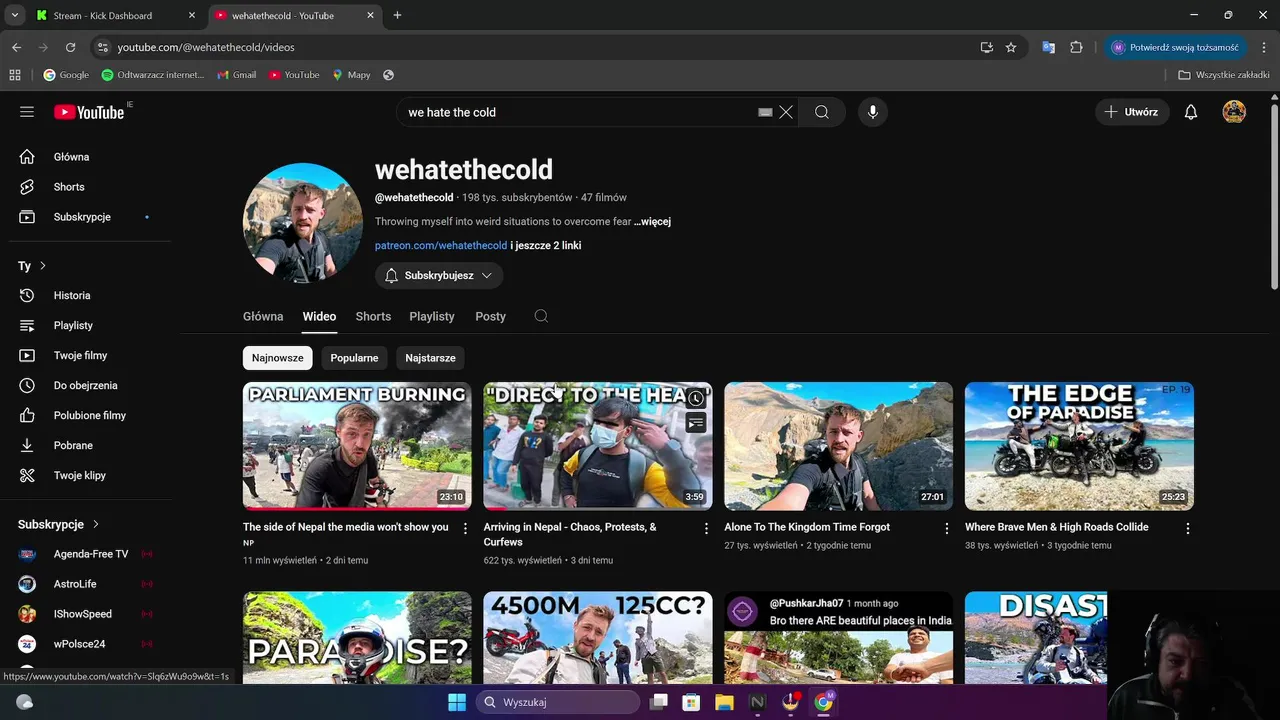Select the Wideo channel tab
This screenshot has width=1280, height=720.
pos(319,316)
